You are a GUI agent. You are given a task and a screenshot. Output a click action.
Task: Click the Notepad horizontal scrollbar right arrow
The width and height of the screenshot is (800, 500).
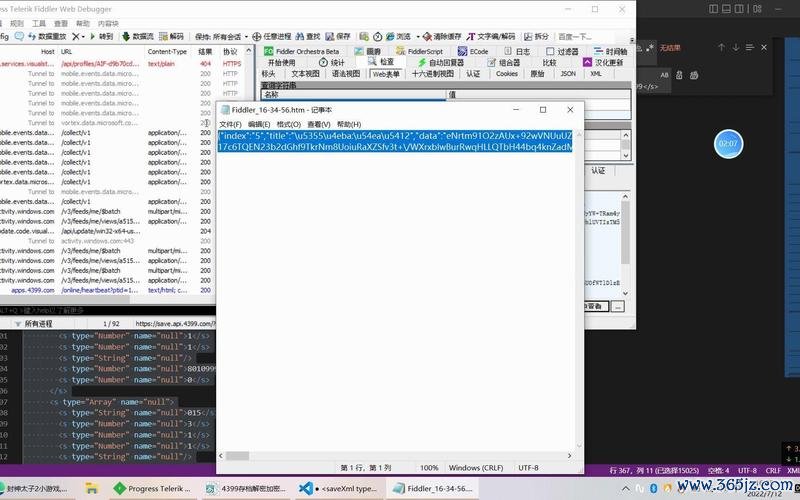569,456
